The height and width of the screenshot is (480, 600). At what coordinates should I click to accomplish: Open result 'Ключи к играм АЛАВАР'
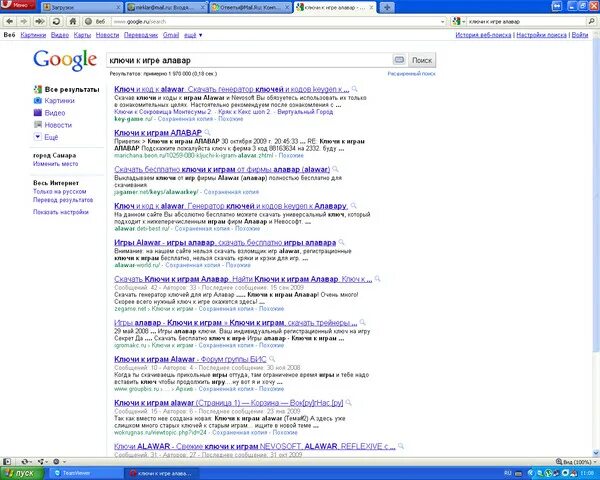158,133
